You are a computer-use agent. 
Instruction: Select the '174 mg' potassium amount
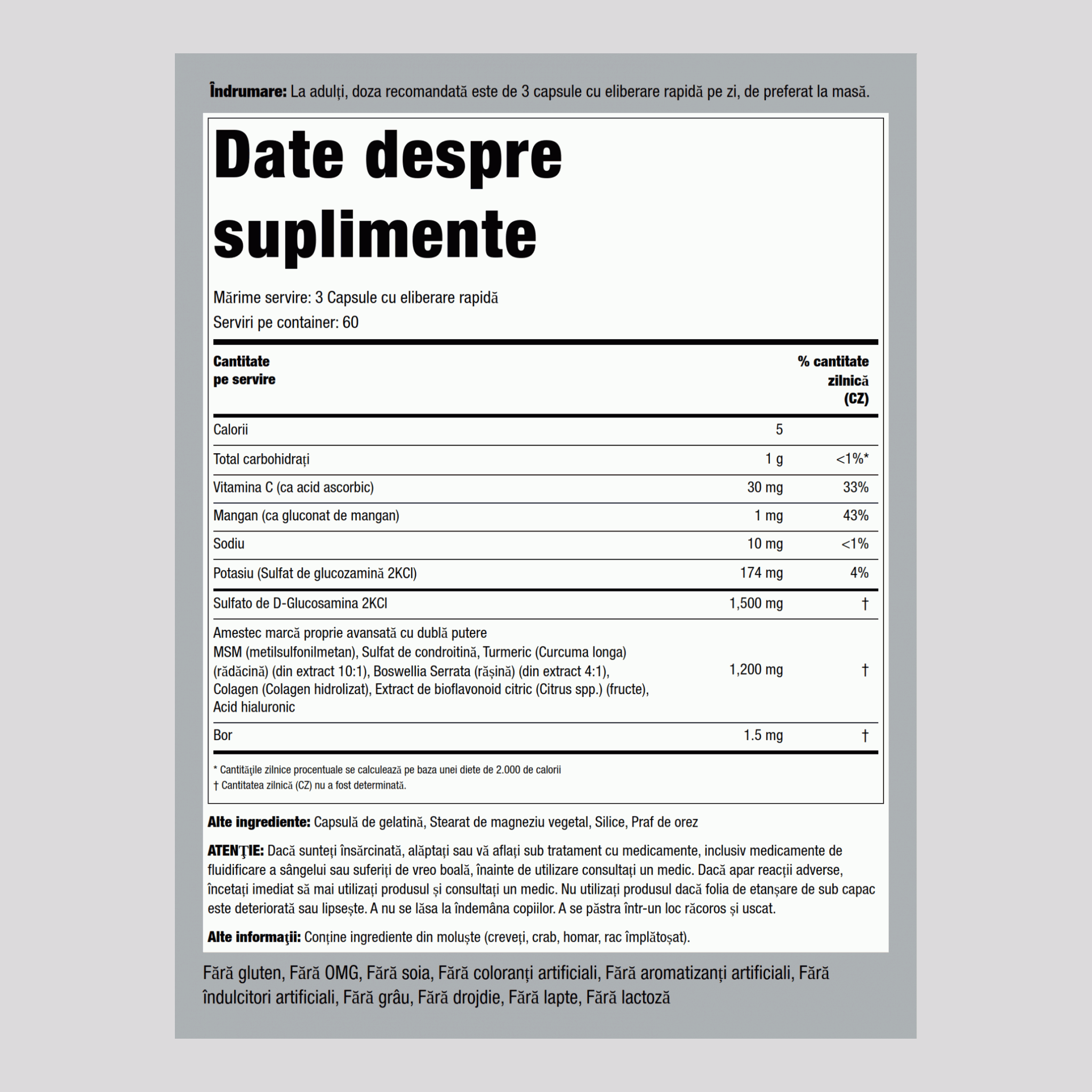click(x=761, y=573)
